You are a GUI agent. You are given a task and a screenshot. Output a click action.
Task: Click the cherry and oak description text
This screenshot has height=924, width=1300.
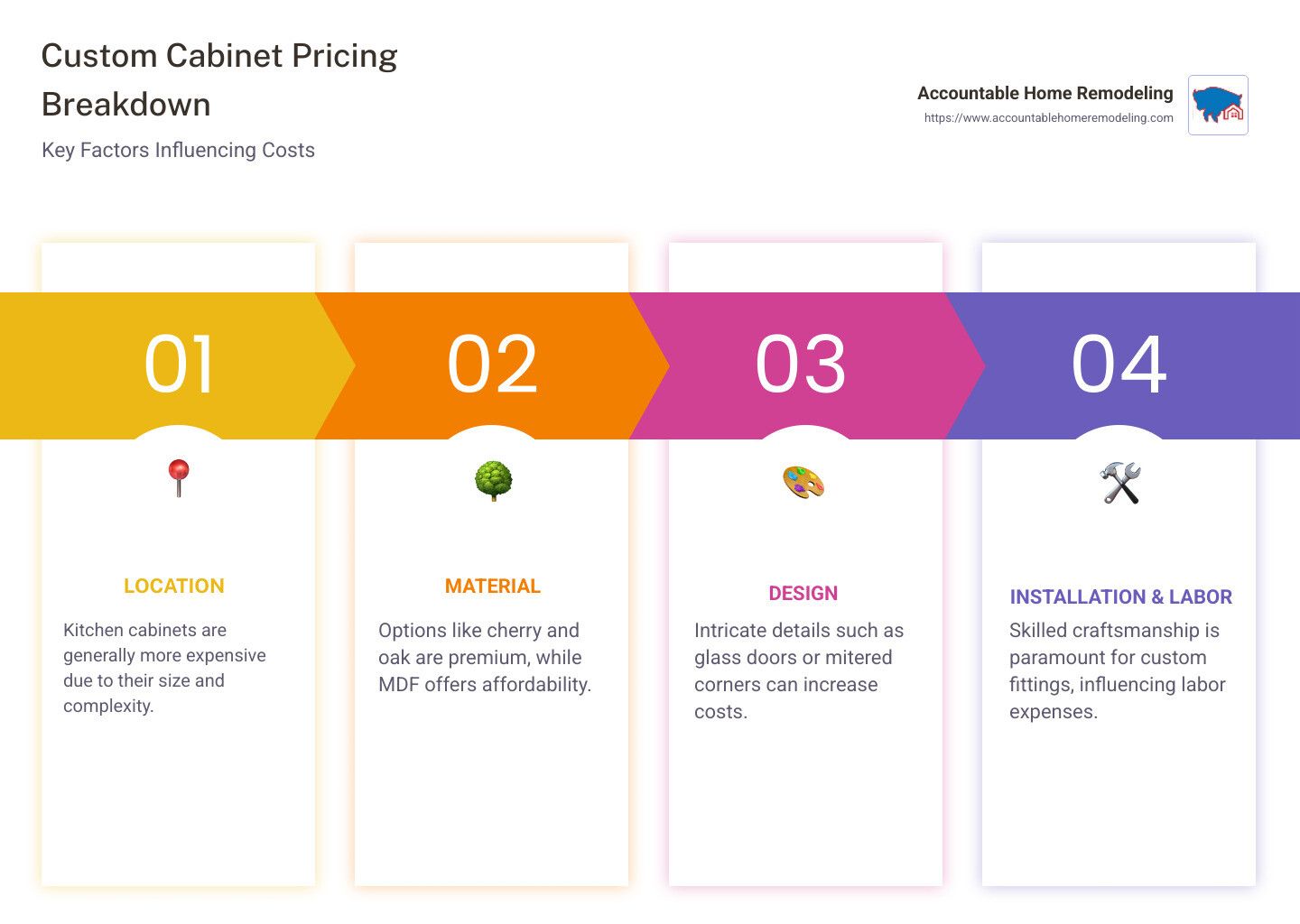(x=485, y=657)
